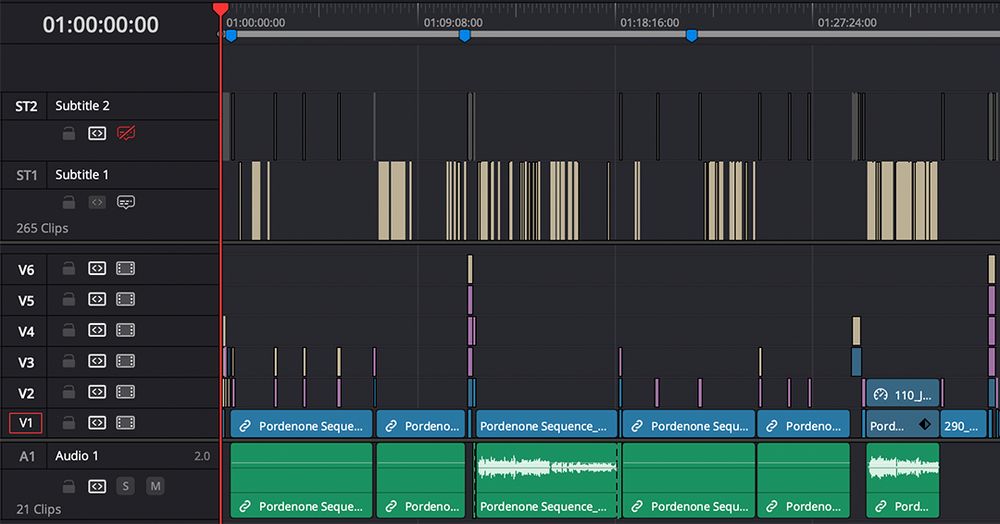Select the V2 track label
Viewport: 1000px width, 524px height.
[x=26, y=393]
